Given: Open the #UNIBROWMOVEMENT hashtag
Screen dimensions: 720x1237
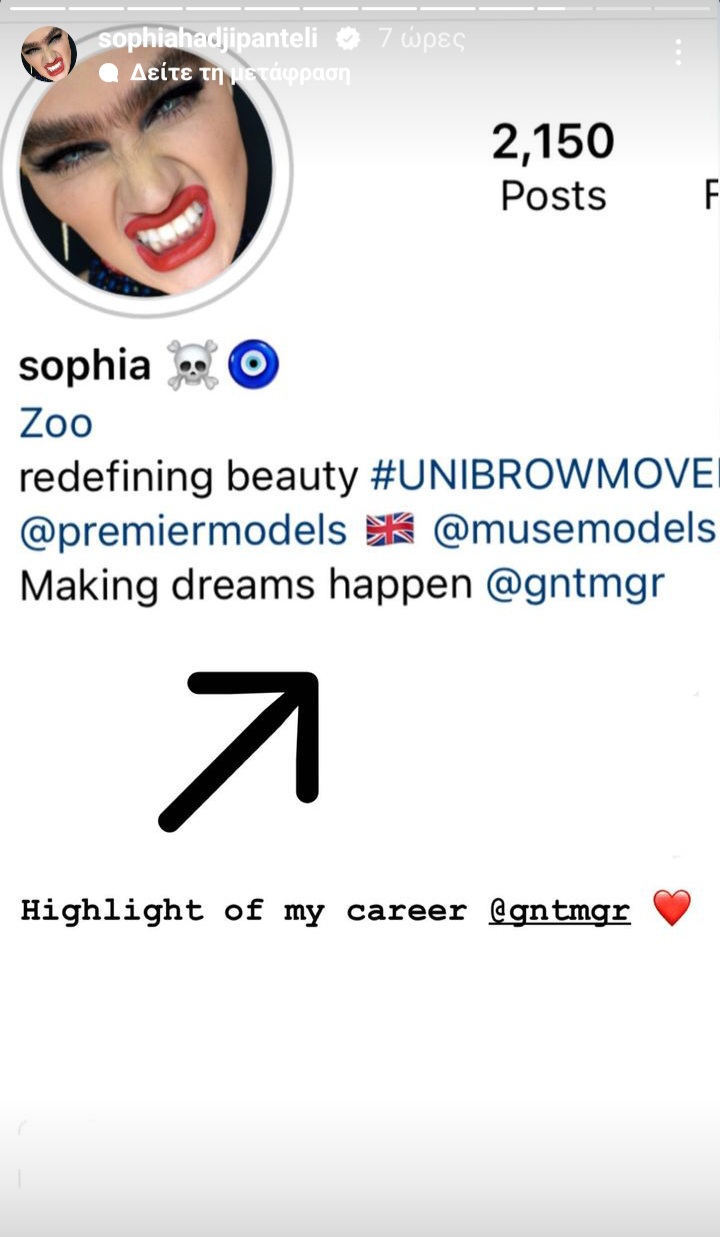Looking at the screenshot, I should tap(544, 477).
